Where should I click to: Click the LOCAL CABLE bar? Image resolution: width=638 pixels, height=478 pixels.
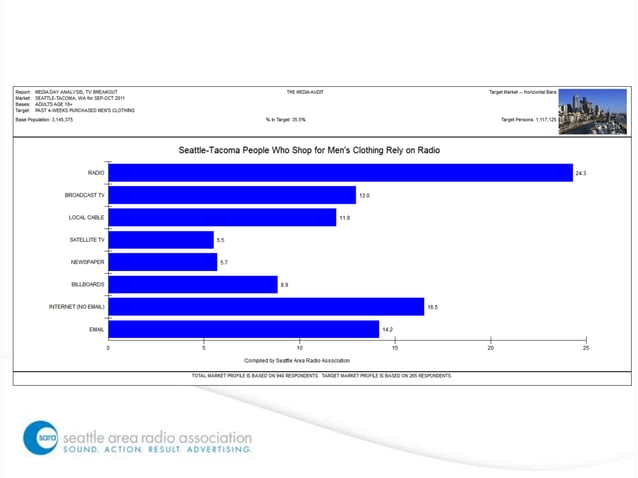[222, 218]
